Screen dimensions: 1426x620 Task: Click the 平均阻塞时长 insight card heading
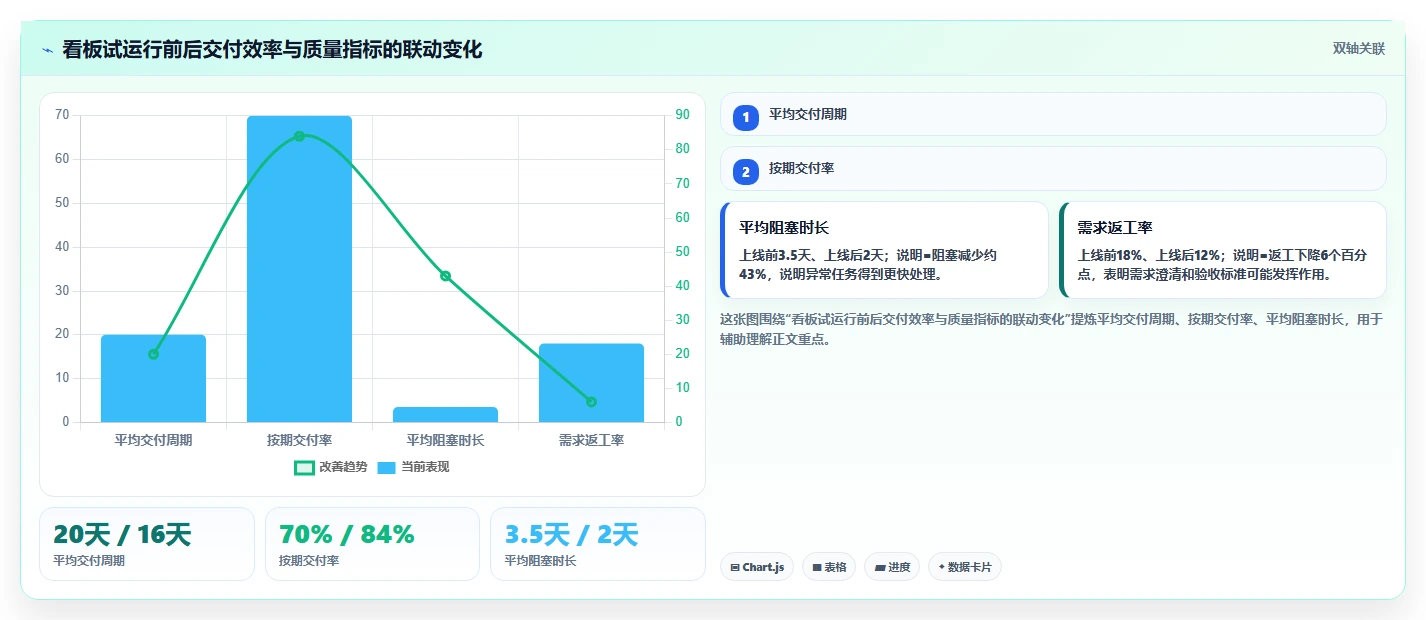tap(784, 228)
